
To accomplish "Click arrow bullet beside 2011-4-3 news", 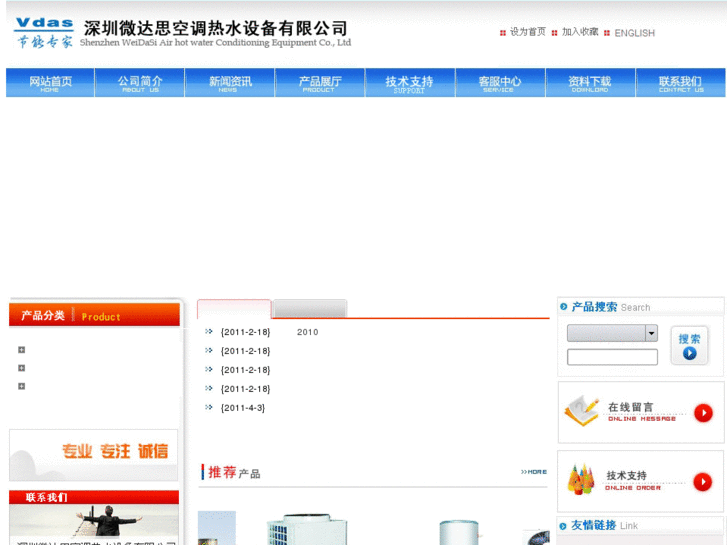I will click(209, 407).
